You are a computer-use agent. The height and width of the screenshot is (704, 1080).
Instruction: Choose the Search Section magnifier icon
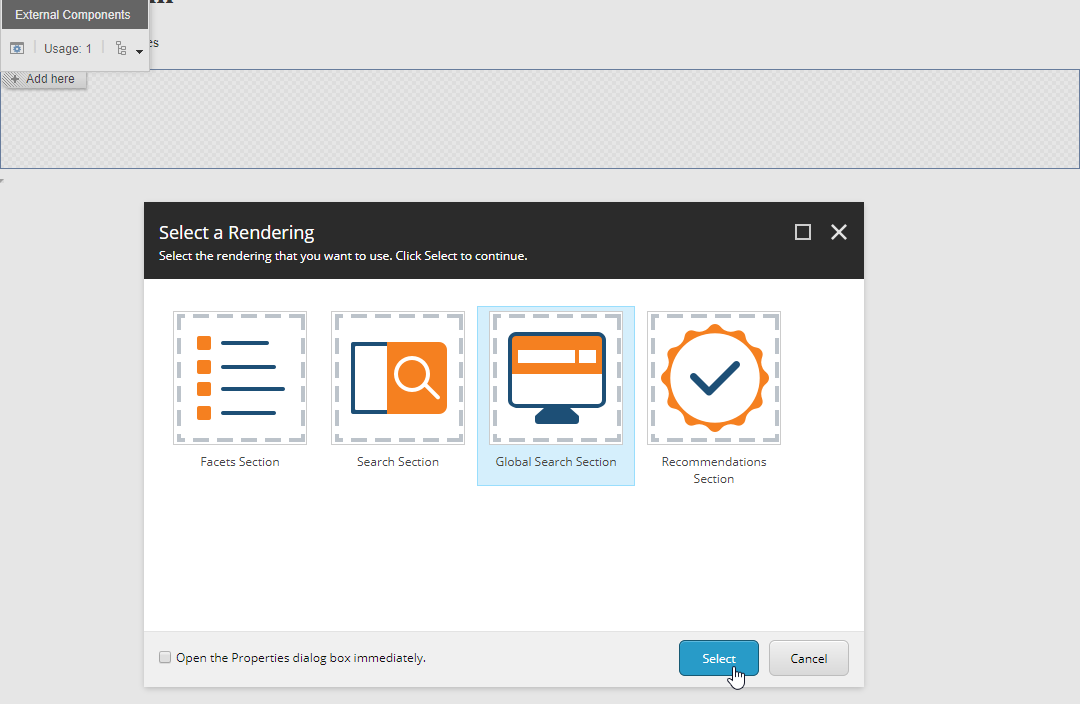point(398,378)
